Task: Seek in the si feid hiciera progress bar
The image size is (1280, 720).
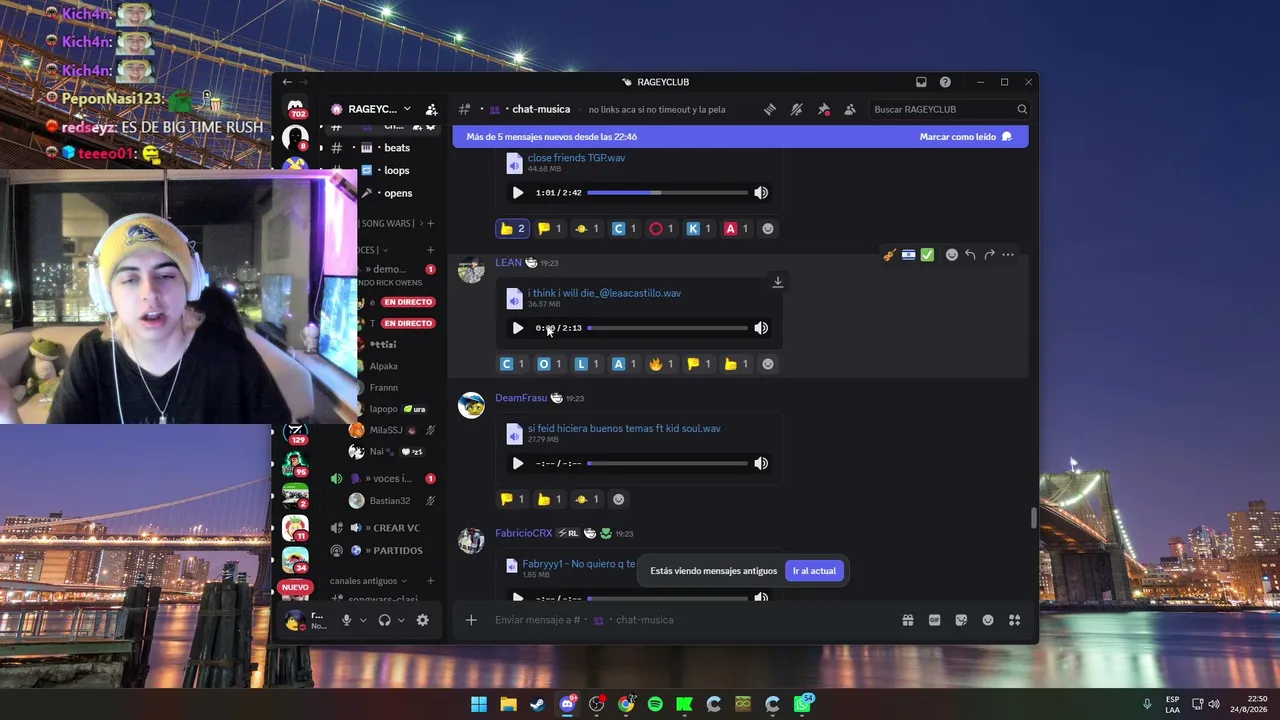Action: point(667,463)
